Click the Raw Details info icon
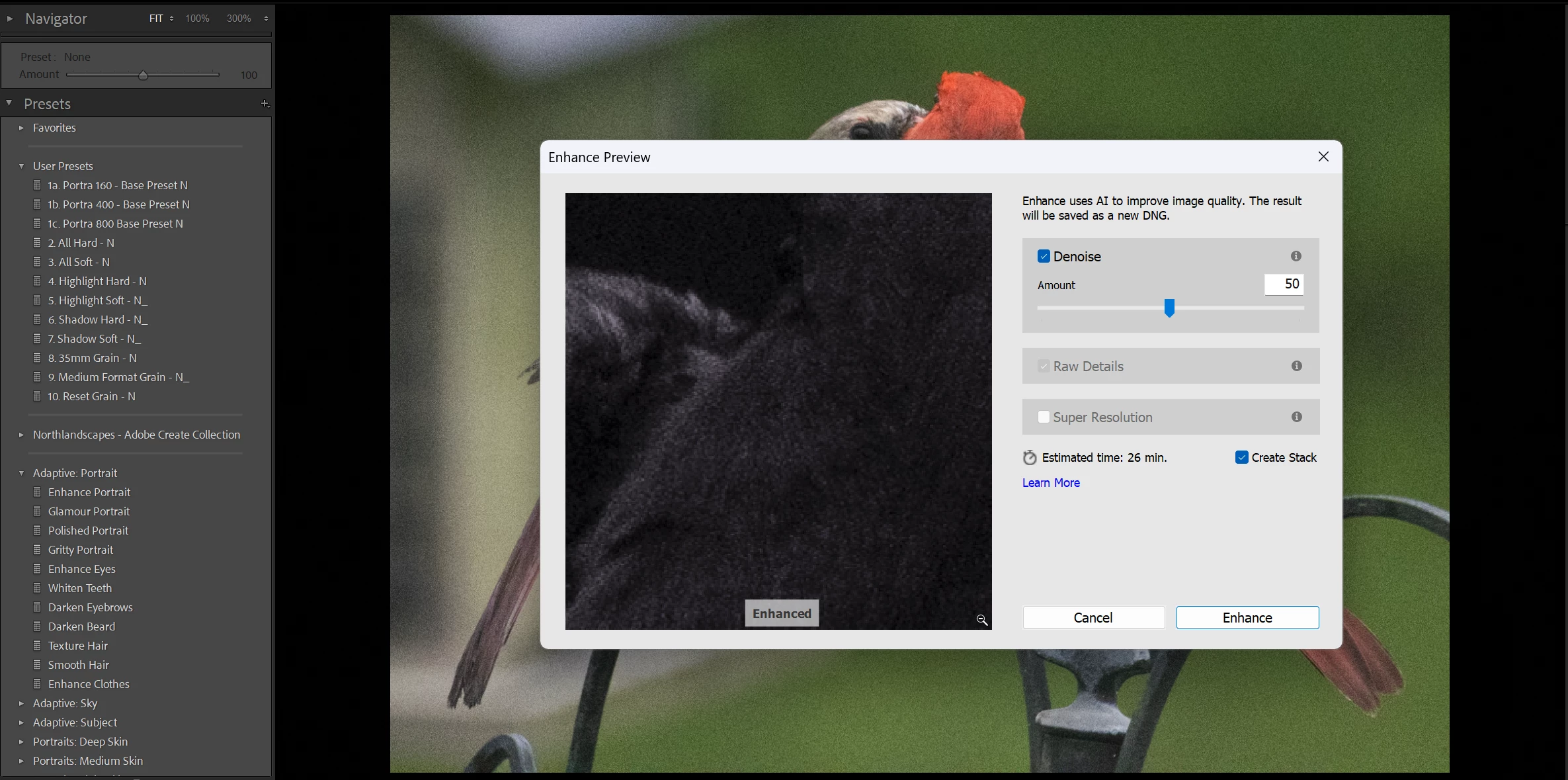Viewport: 1568px width, 780px height. click(1296, 366)
